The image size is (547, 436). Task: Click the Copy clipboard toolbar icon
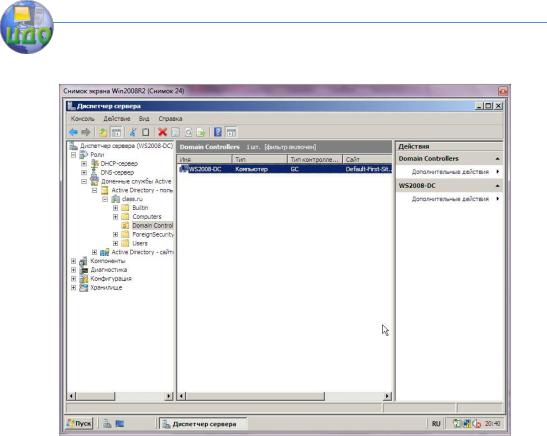[x=146, y=132]
